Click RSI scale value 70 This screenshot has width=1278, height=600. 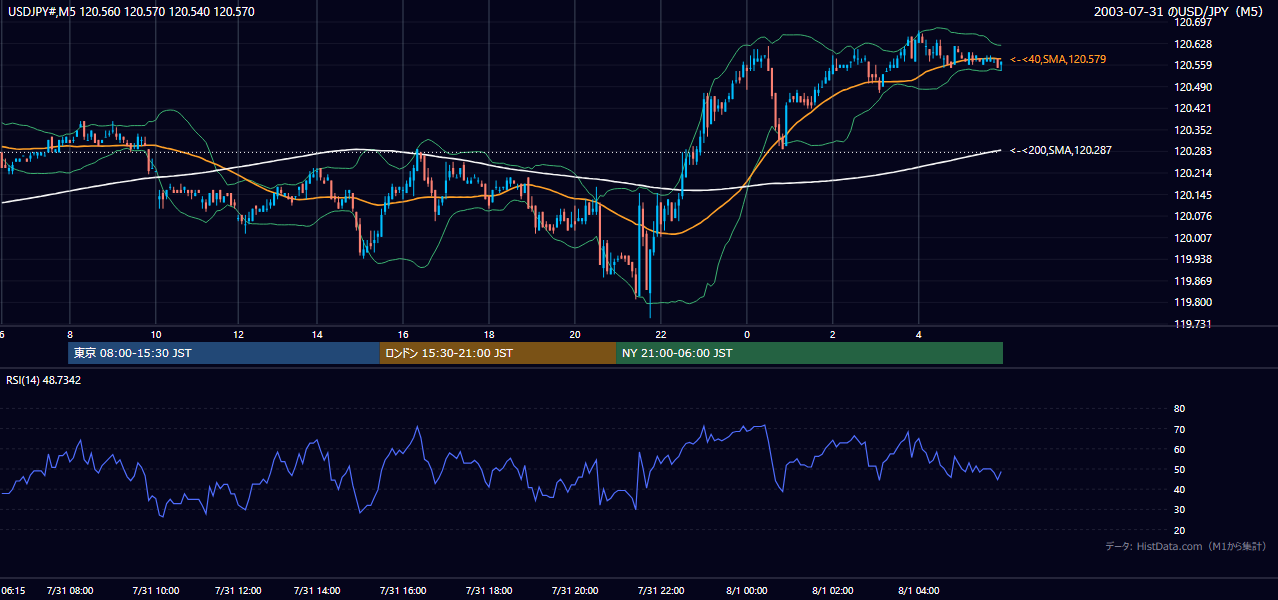[x=1179, y=429]
